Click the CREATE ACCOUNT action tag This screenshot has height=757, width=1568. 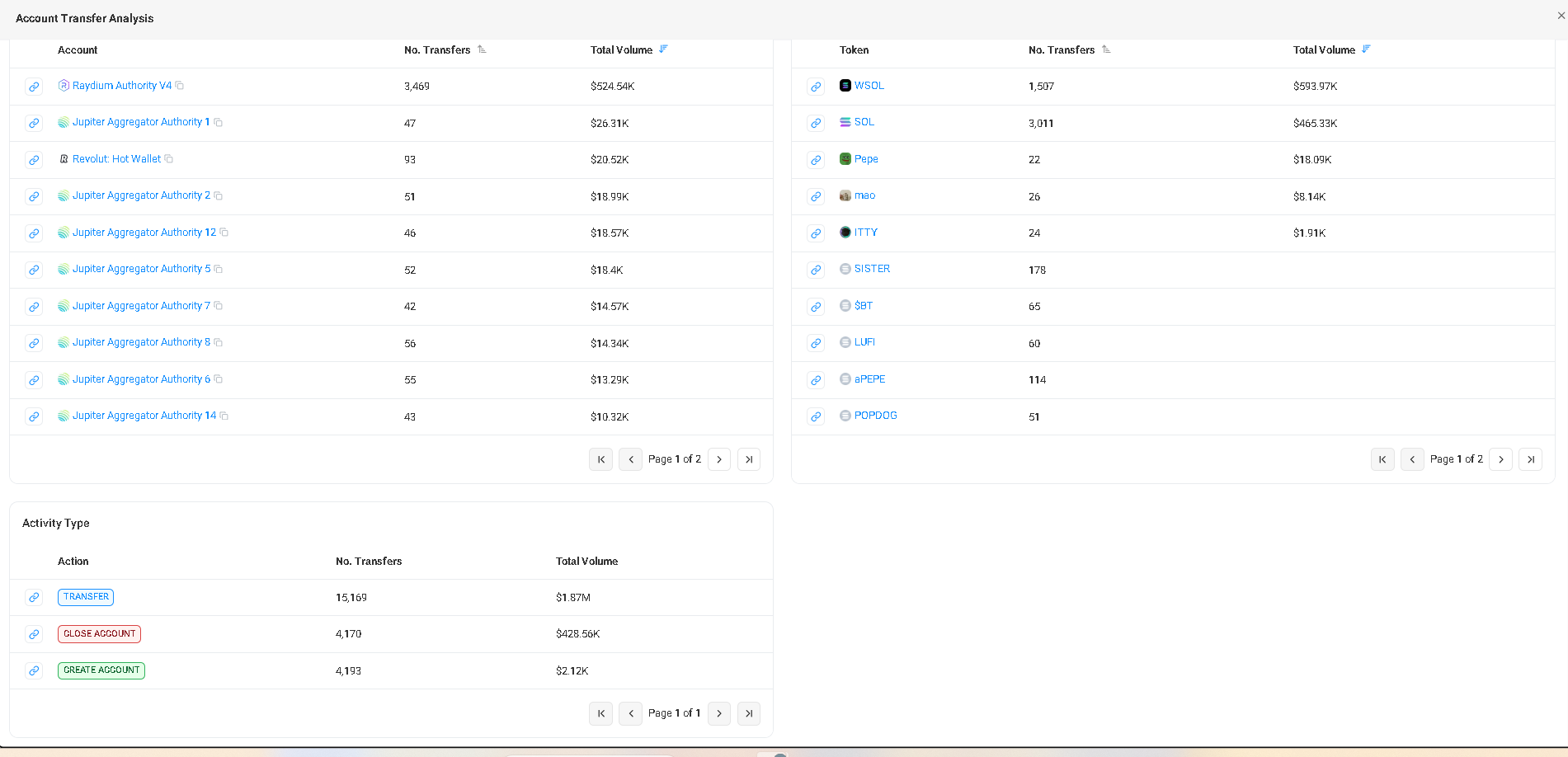(101, 670)
